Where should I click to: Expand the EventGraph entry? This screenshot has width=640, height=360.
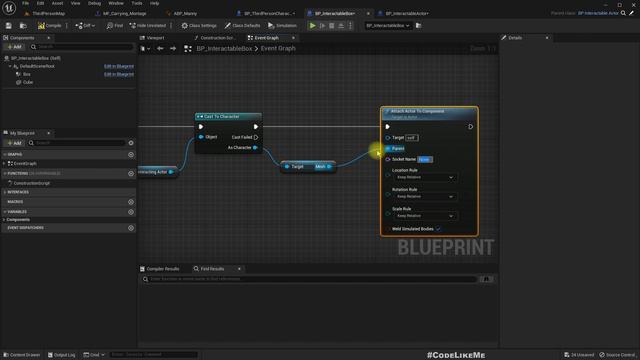point(5,163)
